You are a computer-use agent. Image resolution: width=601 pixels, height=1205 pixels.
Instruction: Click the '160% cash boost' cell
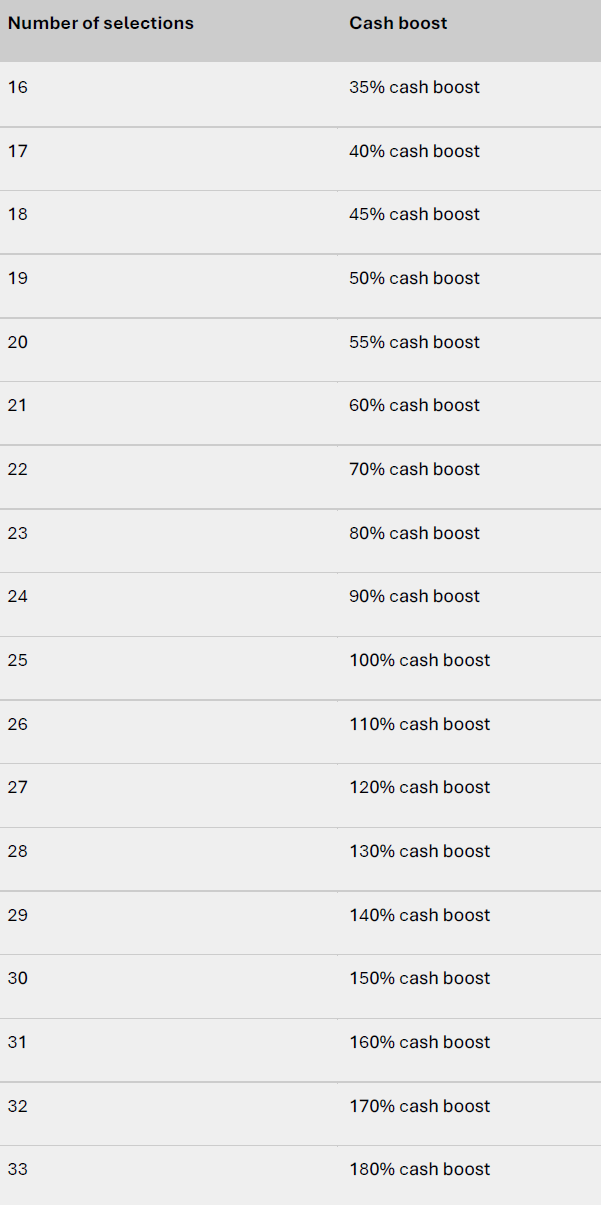(x=420, y=1043)
